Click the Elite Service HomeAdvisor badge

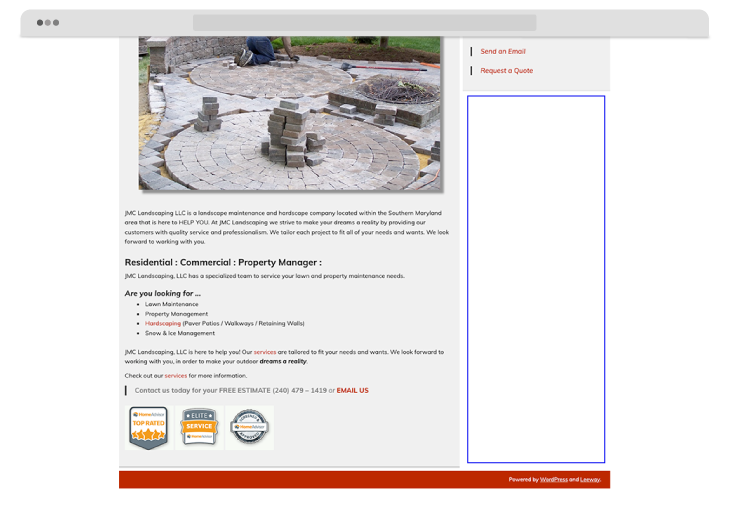coord(199,427)
